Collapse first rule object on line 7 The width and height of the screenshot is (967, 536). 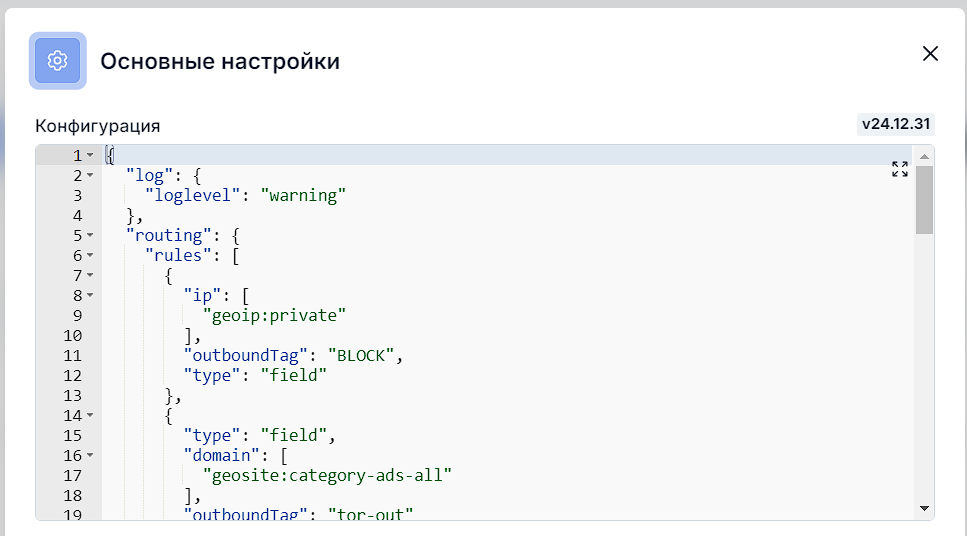[x=90, y=275]
